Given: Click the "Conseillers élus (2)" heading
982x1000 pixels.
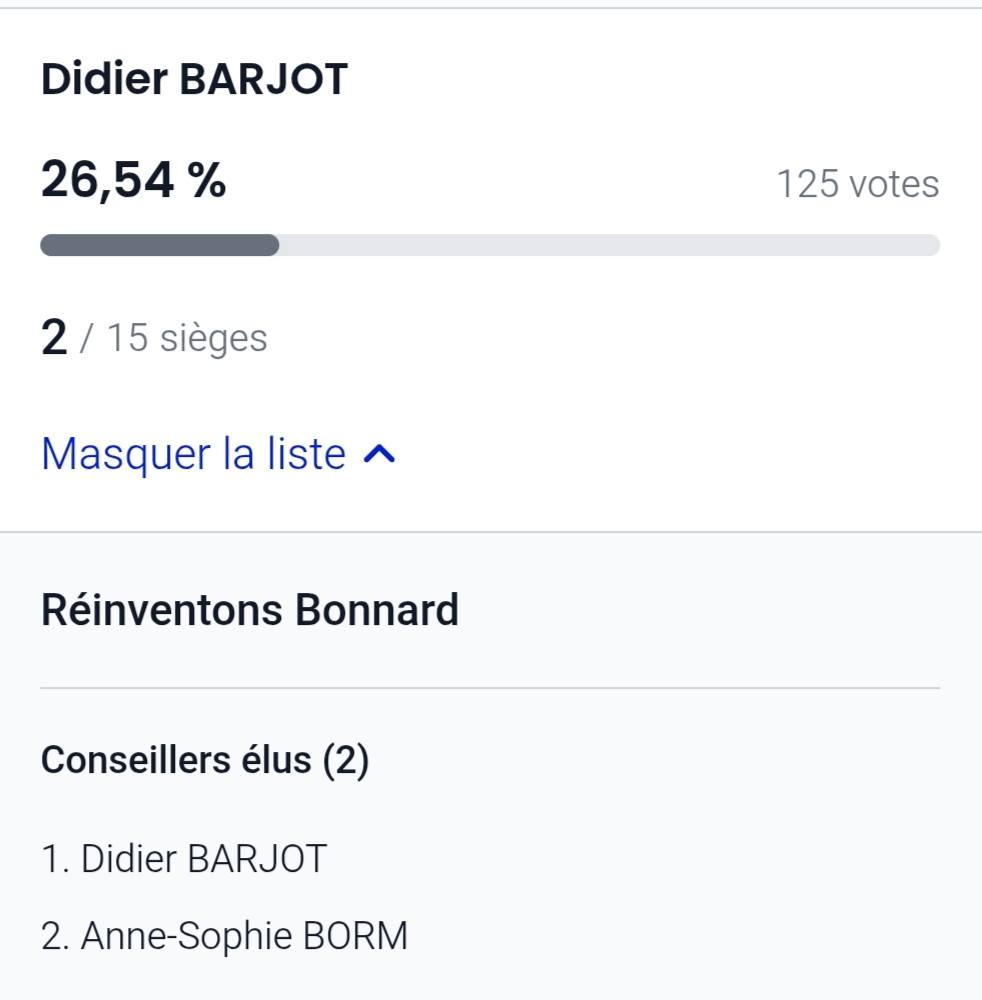Looking at the screenshot, I should coord(205,761).
